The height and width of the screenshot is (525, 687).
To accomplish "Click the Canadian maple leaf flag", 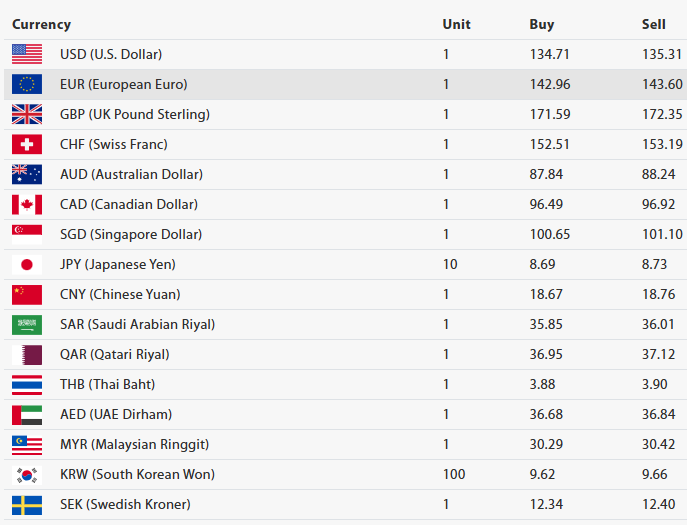I will click(27, 204).
